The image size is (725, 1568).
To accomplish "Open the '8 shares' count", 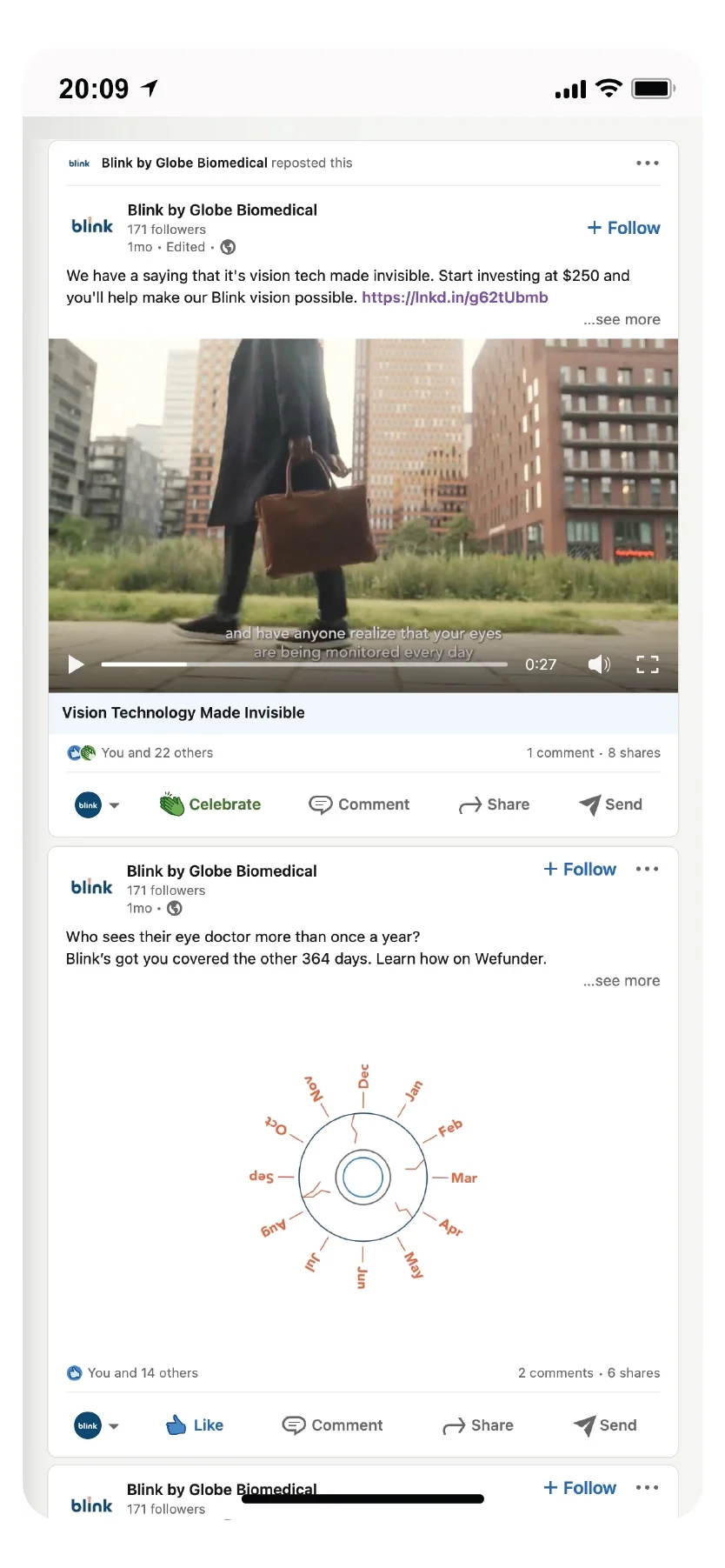I will click(x=634, y=753).
